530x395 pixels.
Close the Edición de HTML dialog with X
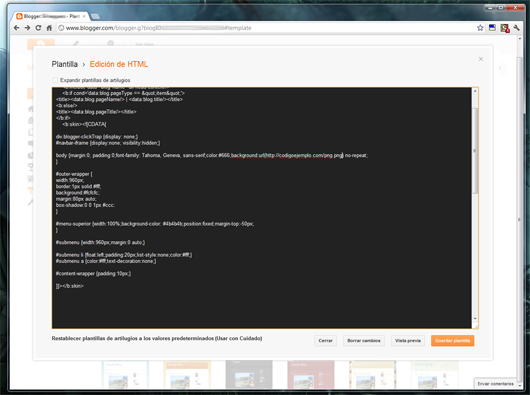481,59
